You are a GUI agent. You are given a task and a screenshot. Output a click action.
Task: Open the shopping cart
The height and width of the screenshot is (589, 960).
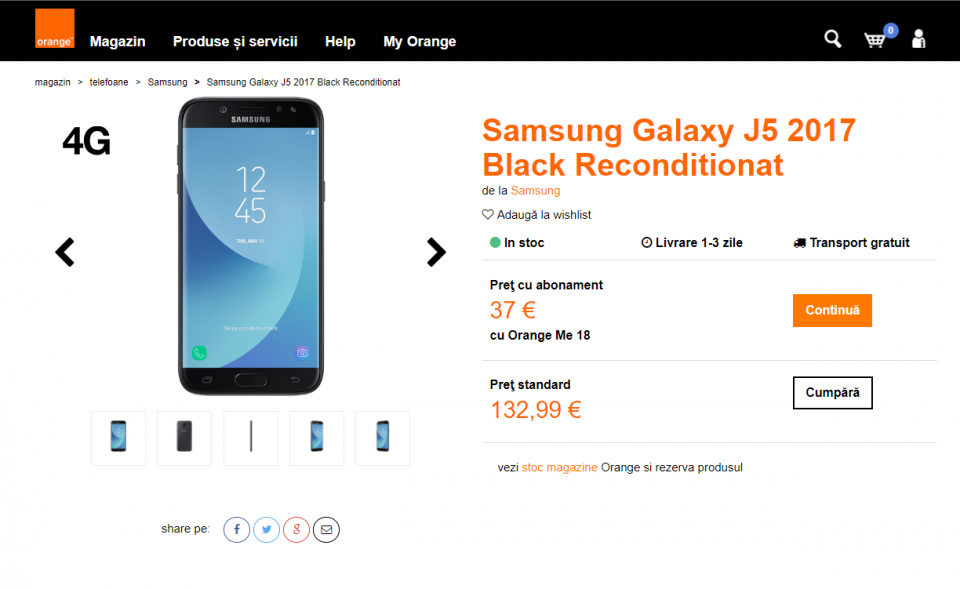pos(875,40)
